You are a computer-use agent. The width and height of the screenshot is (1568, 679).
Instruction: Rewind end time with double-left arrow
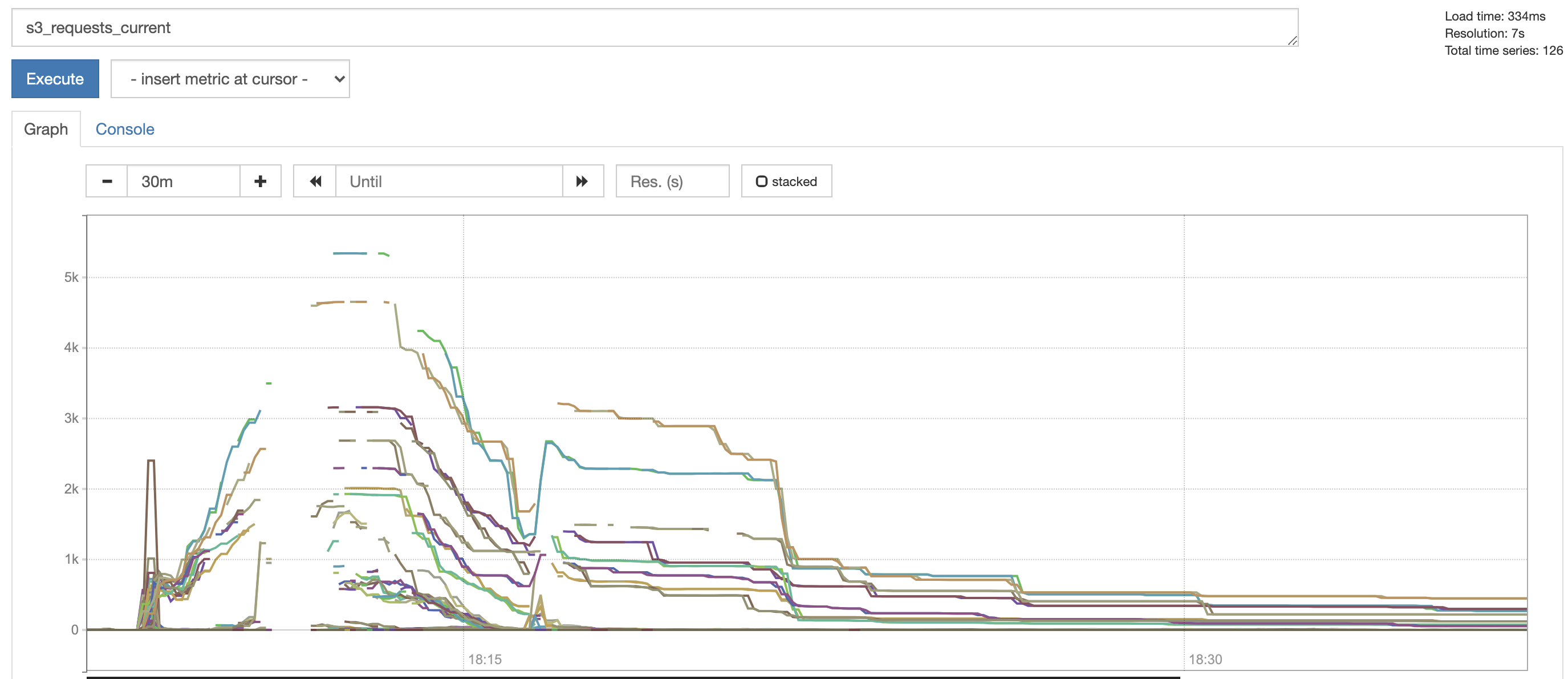(315, 181)
